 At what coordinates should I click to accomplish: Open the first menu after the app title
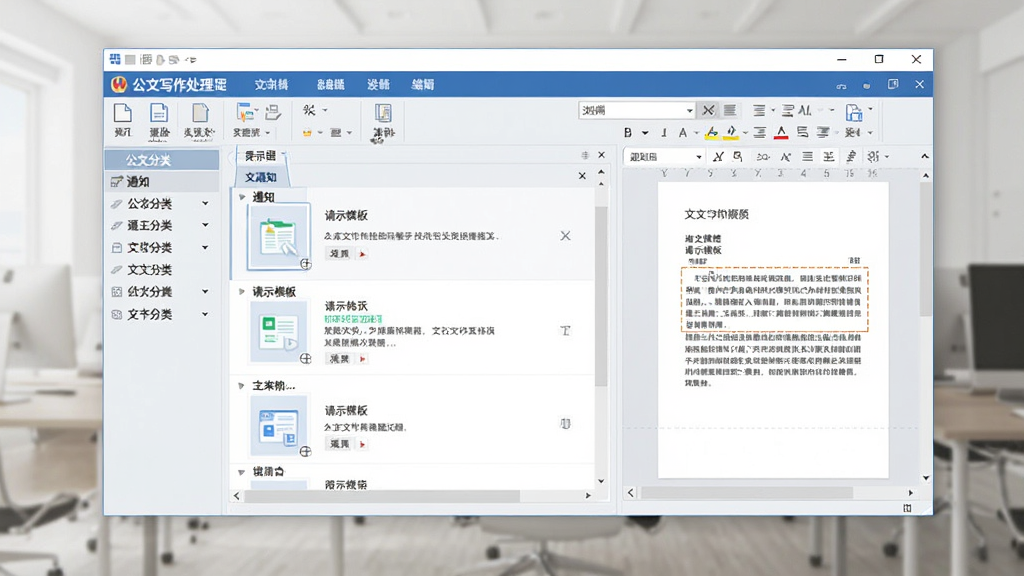(x=271, y=85)
